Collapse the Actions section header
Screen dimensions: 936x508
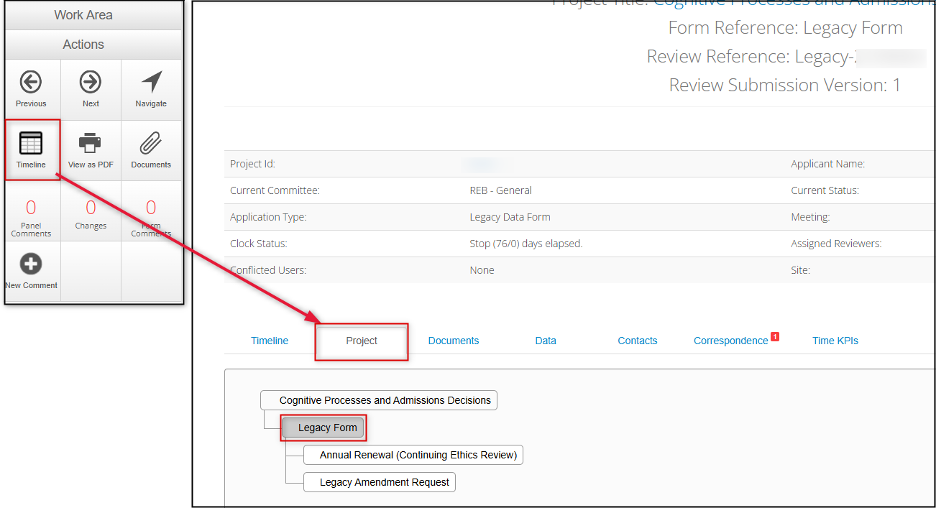tap(83, 44)
